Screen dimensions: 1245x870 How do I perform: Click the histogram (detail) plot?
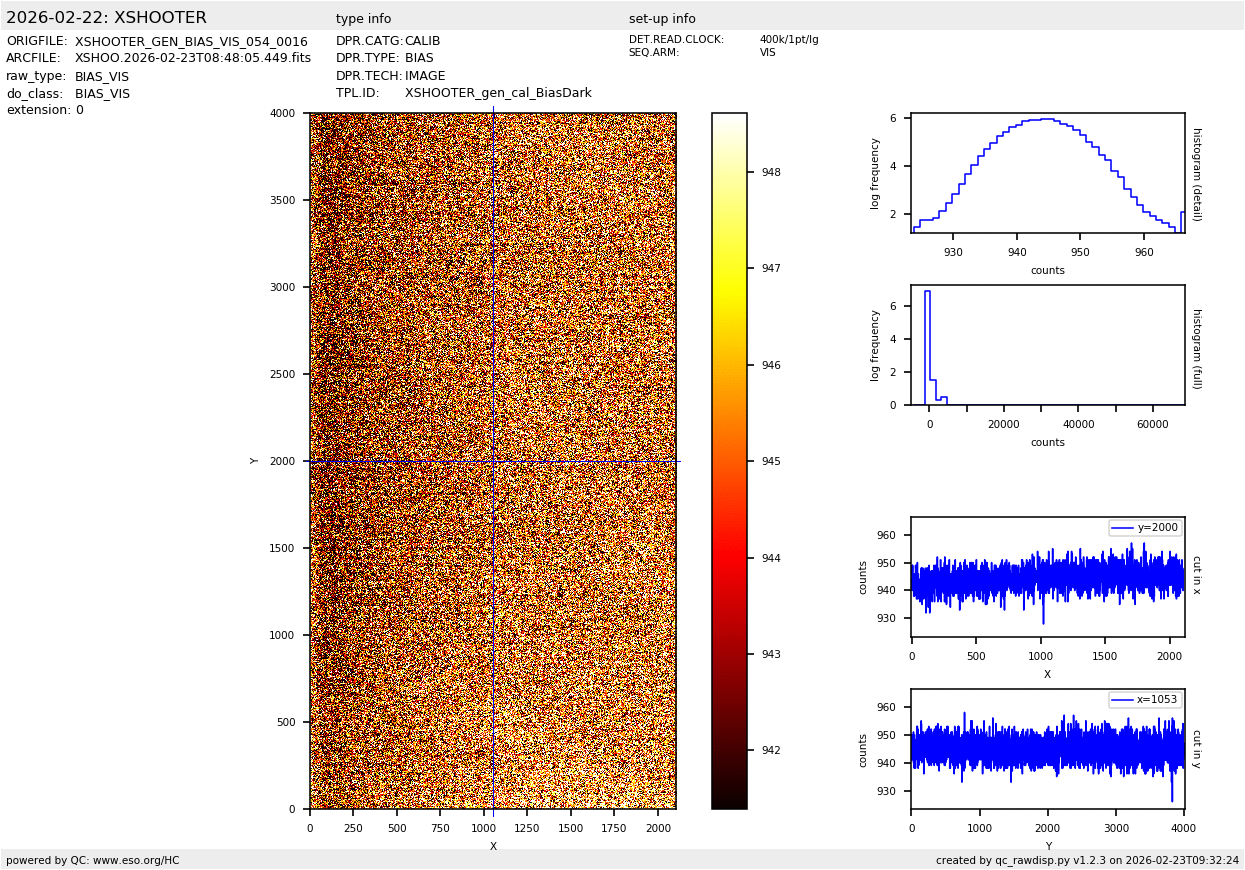click(1047, 173)
